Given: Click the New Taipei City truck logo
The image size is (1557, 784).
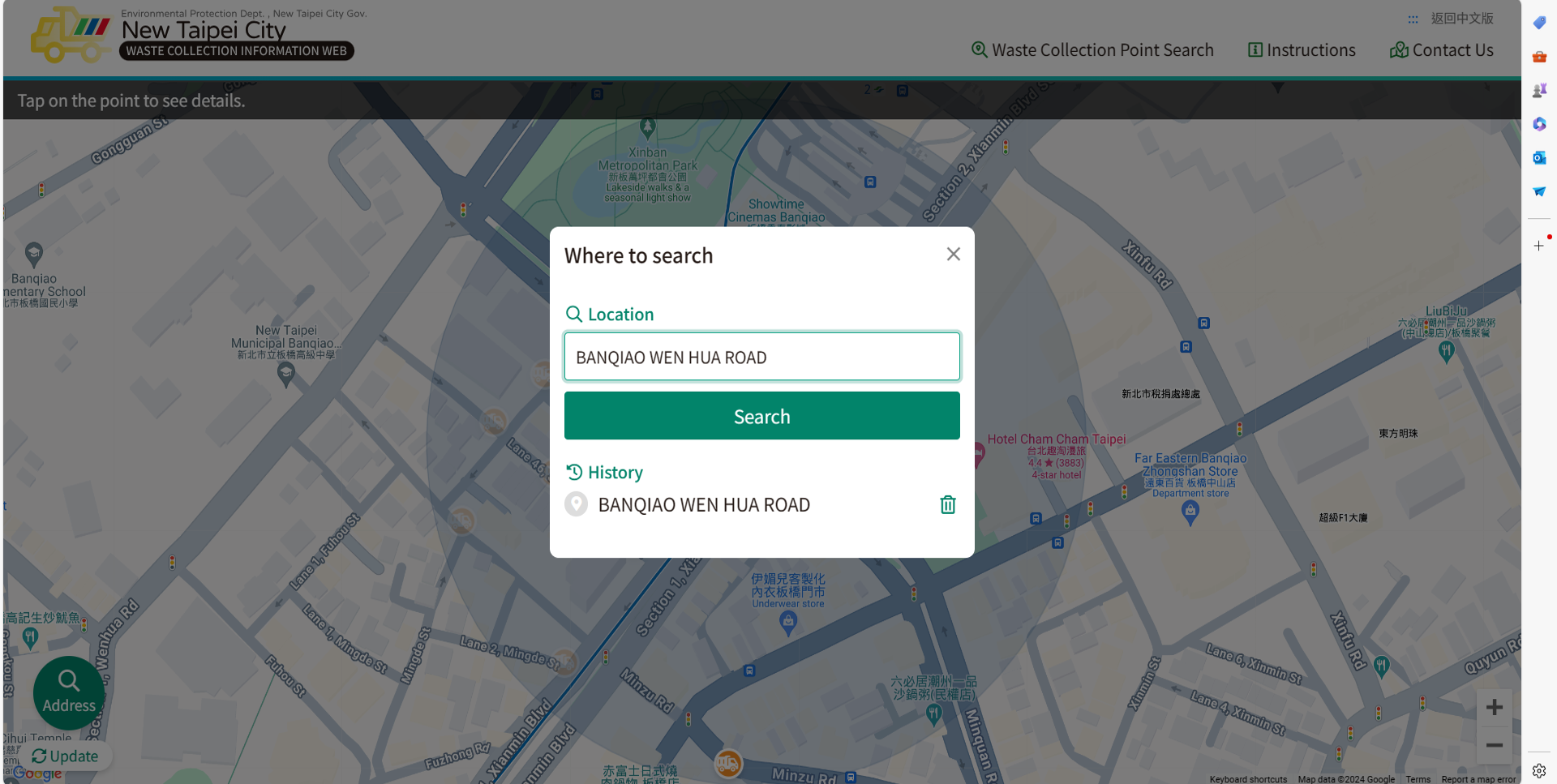Looking at the screenshot, I should pos(70,35).
